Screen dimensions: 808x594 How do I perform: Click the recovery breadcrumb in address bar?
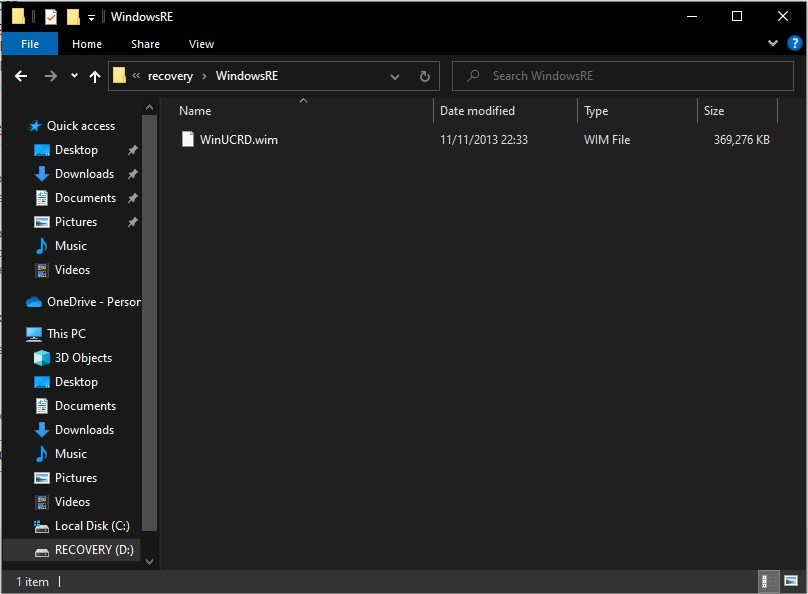(170, 76)
